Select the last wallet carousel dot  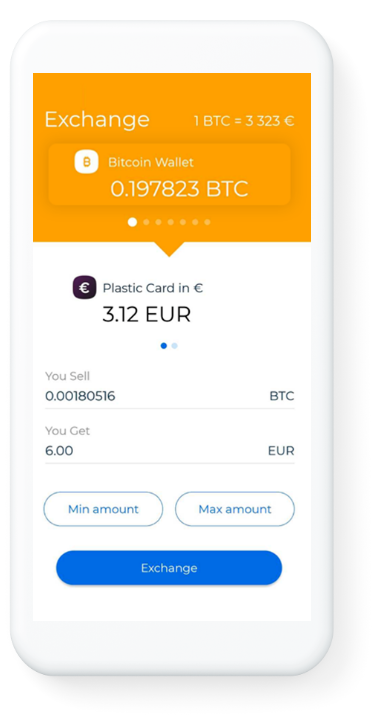[207, 222]
